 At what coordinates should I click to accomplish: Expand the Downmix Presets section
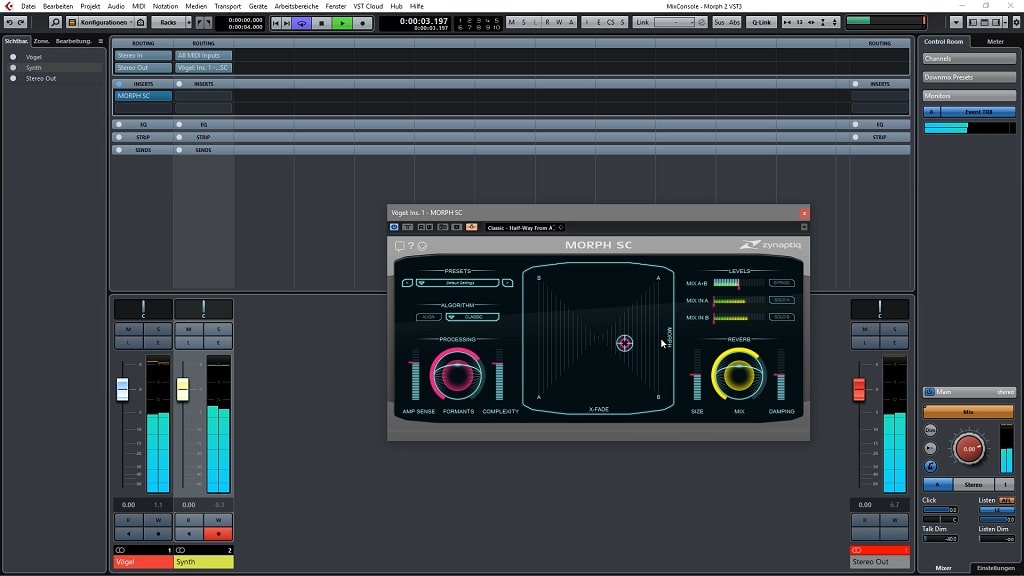969,77
